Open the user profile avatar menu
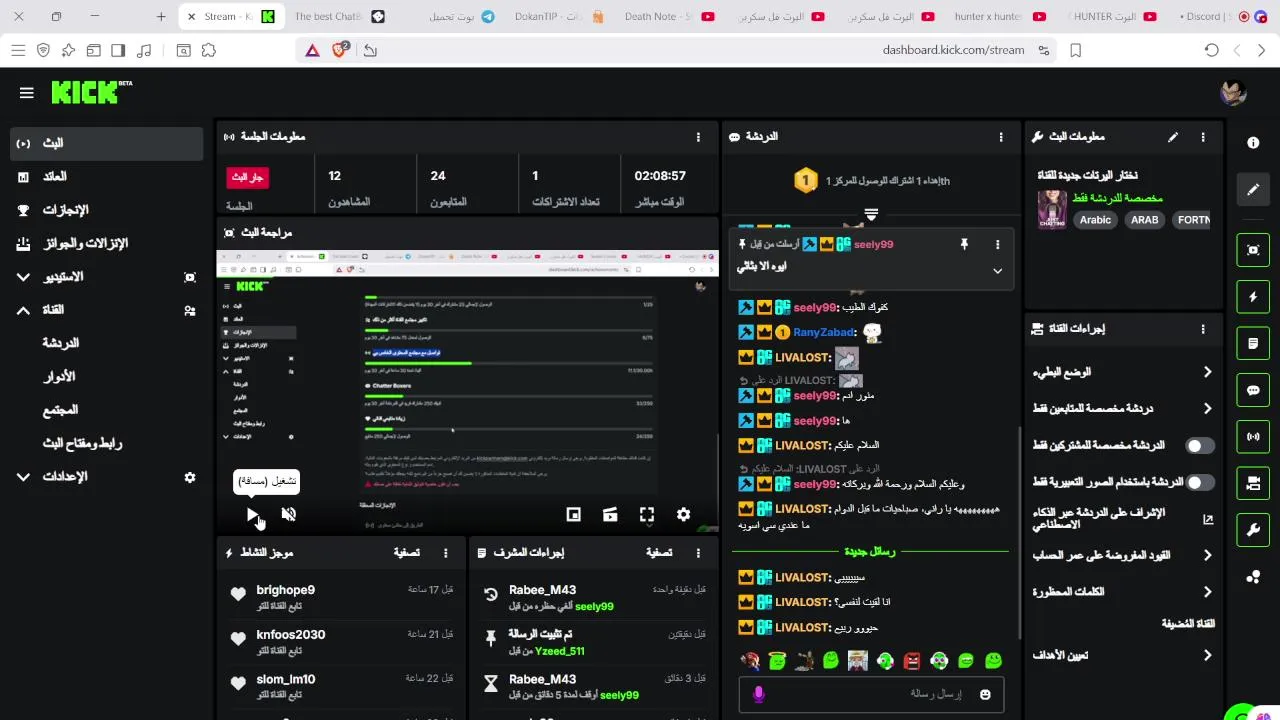Image resolution: width=1280 pixels, height=720 pixels. 1233,92
